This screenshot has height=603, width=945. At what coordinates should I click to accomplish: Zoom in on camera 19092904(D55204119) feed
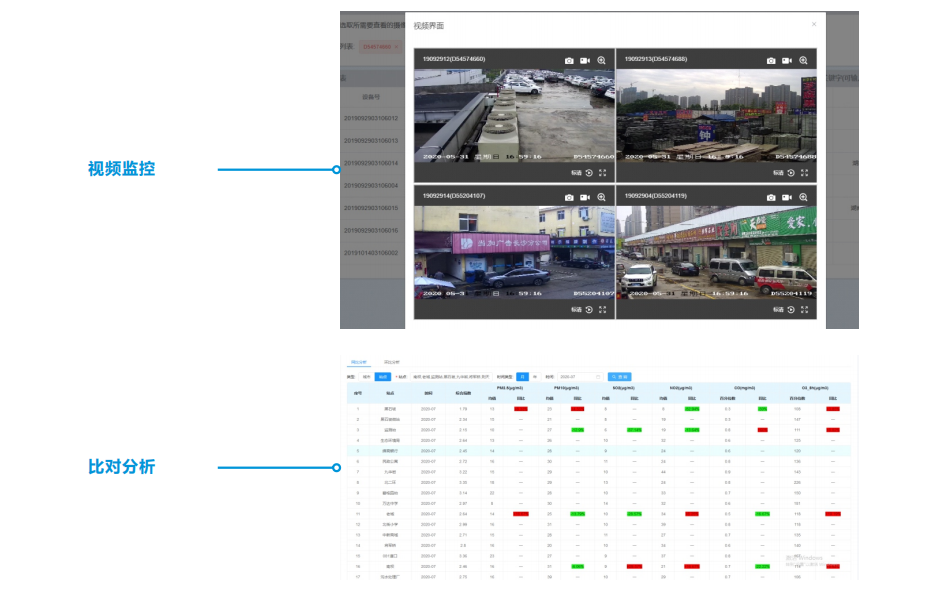click(x=803, y=197)
